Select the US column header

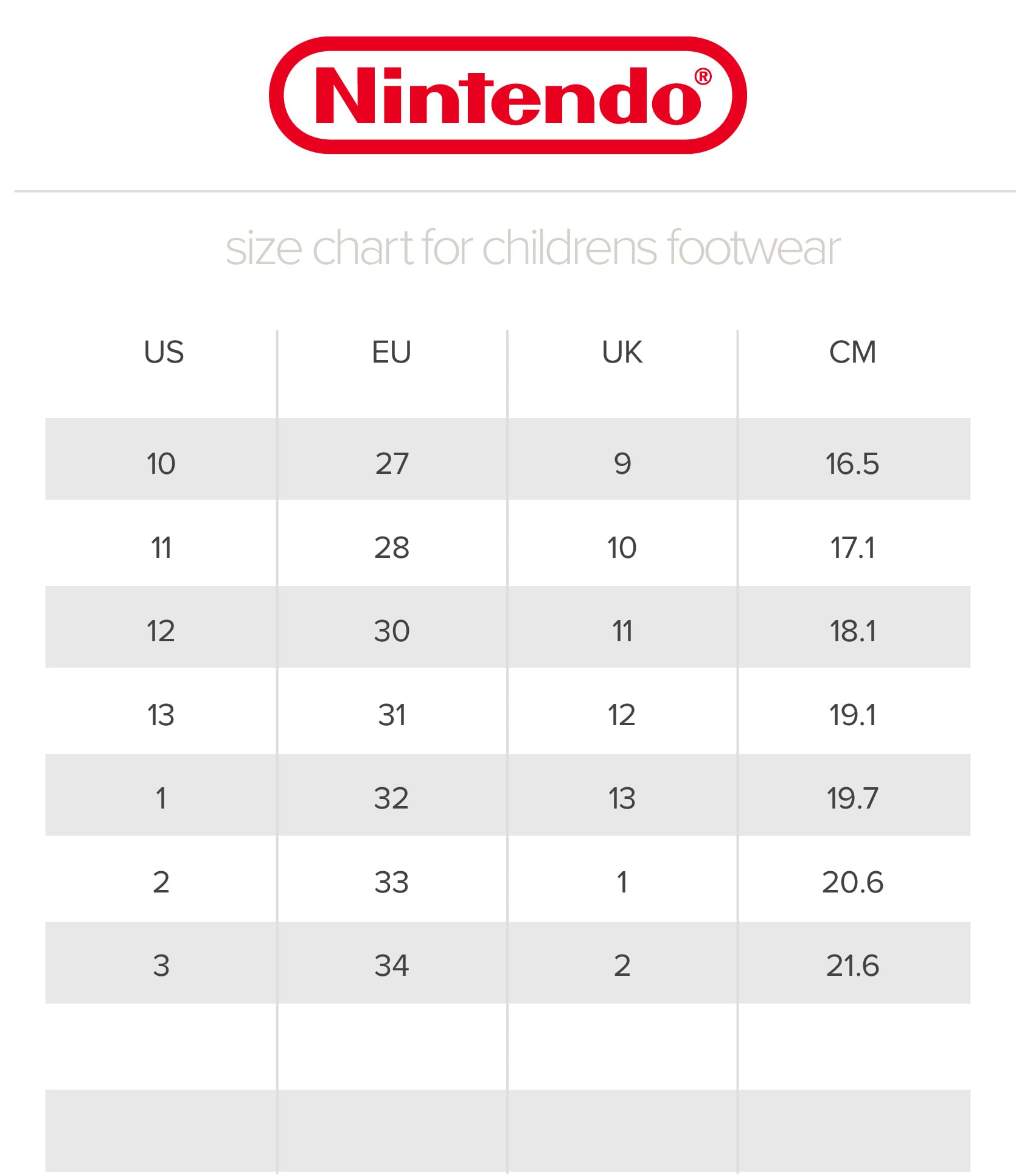click(x=164, y=352)
